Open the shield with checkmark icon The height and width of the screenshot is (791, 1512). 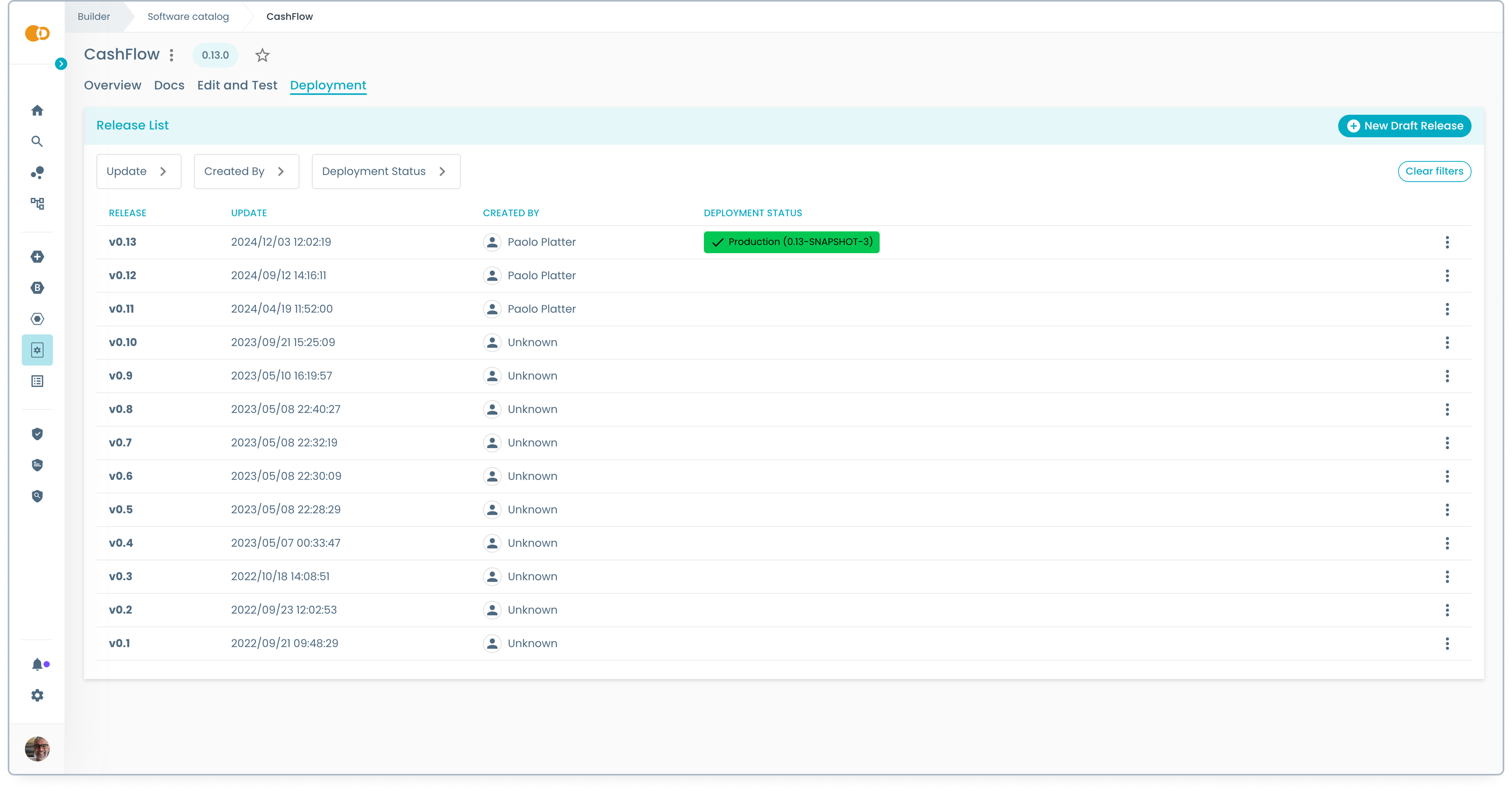point(37,434)
